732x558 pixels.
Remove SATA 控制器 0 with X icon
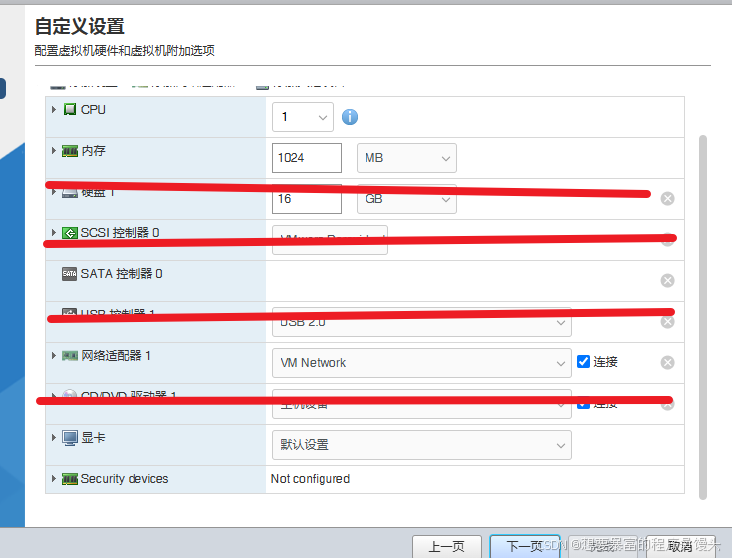click(x=668, y=281)
